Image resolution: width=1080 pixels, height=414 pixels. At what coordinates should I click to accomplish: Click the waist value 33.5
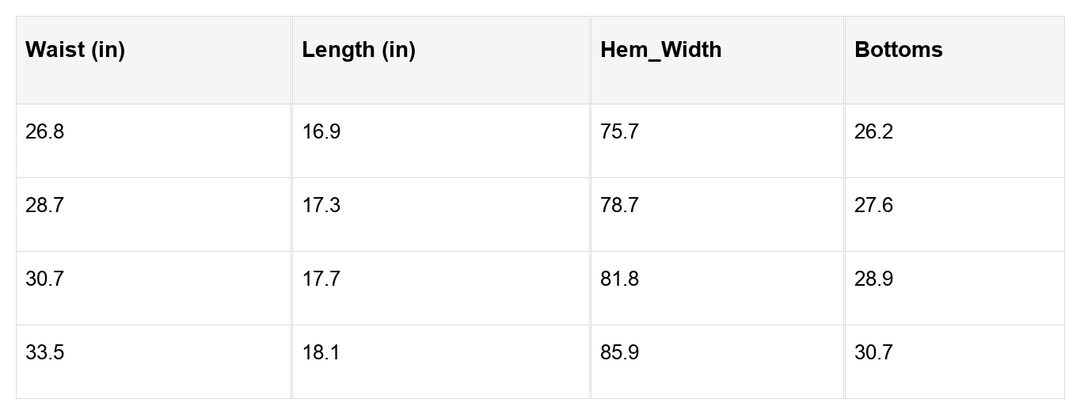(x=45, y=353)
